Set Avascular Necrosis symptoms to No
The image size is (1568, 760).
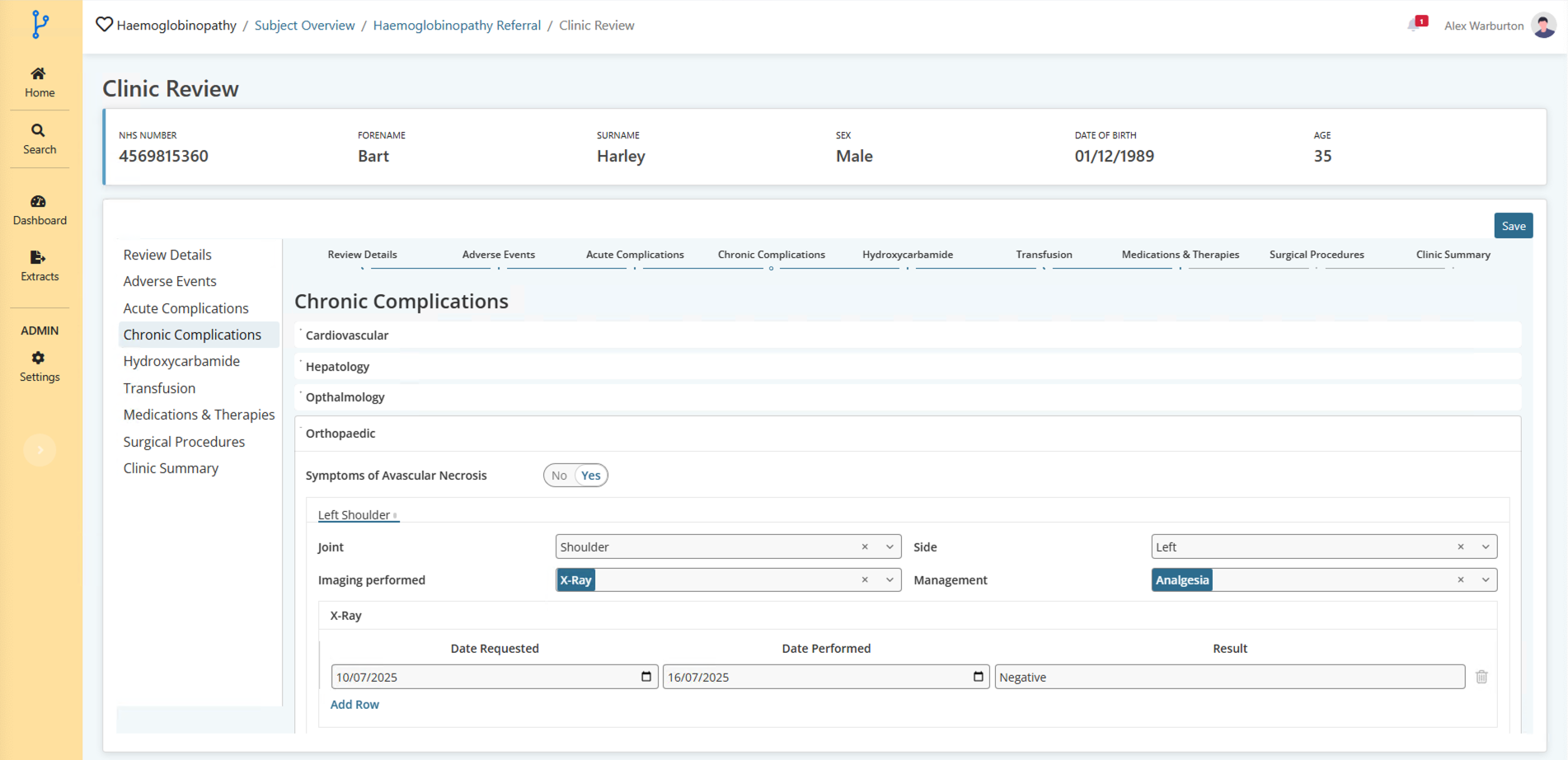click(559, 476)
